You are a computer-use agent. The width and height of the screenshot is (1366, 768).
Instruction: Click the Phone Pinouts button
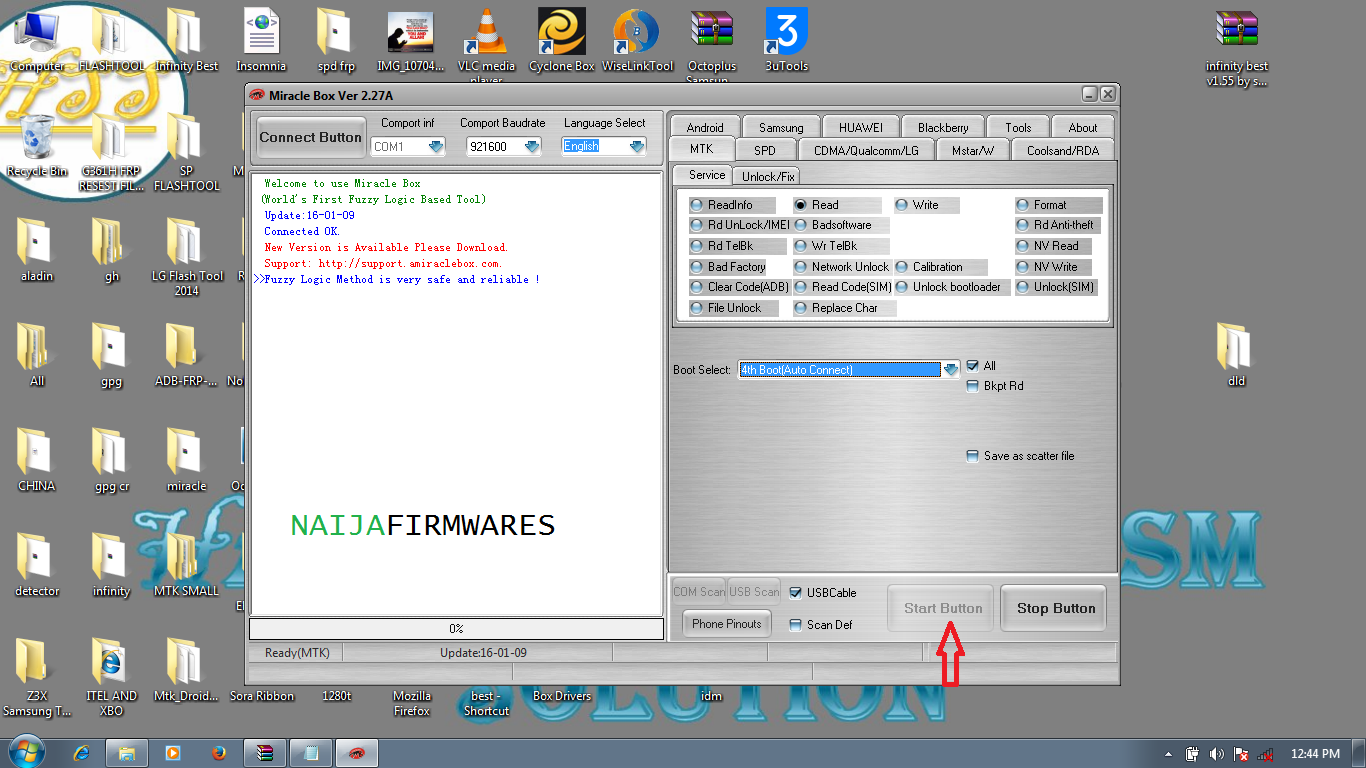(726, 623)
